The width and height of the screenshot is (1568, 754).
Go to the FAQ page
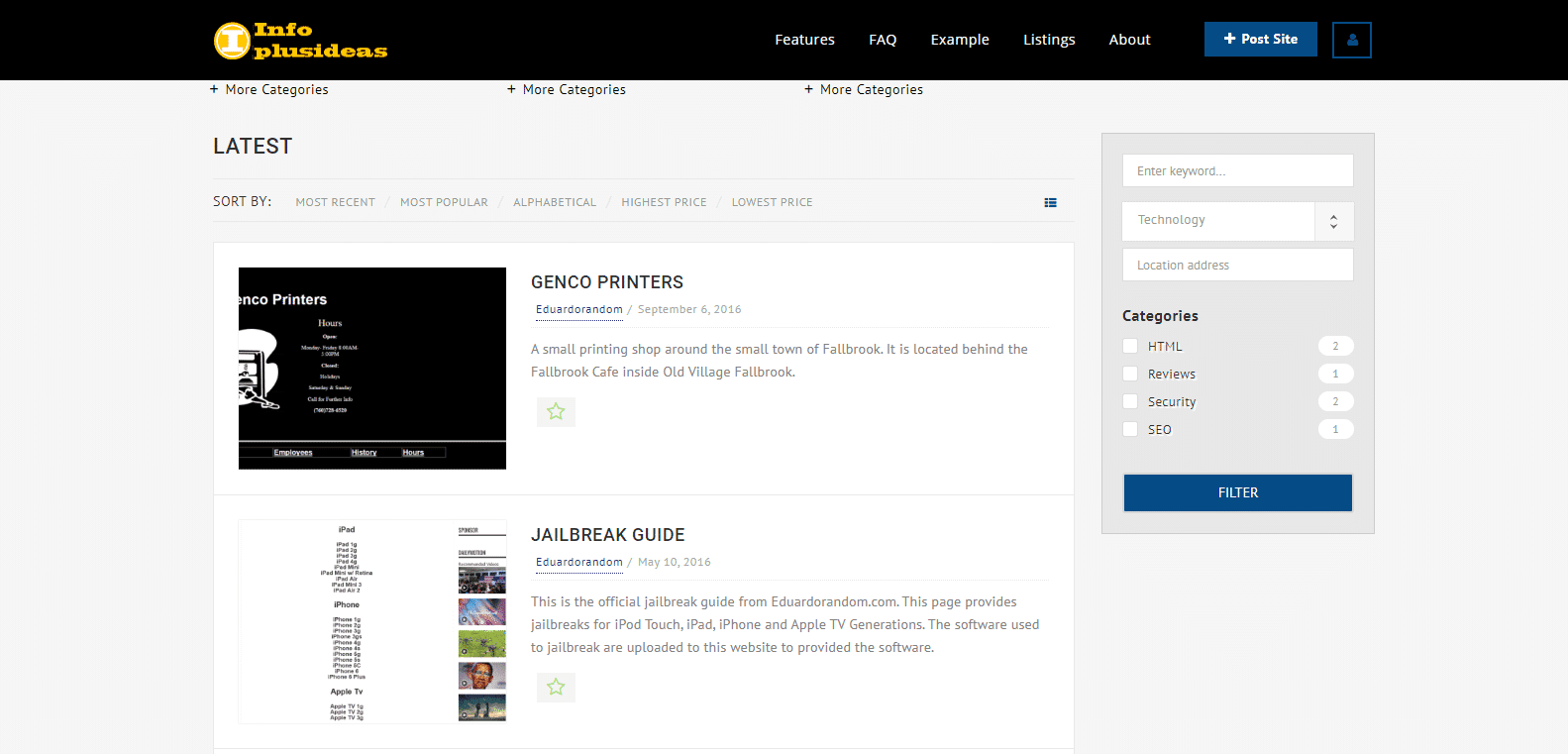(883, 40)
